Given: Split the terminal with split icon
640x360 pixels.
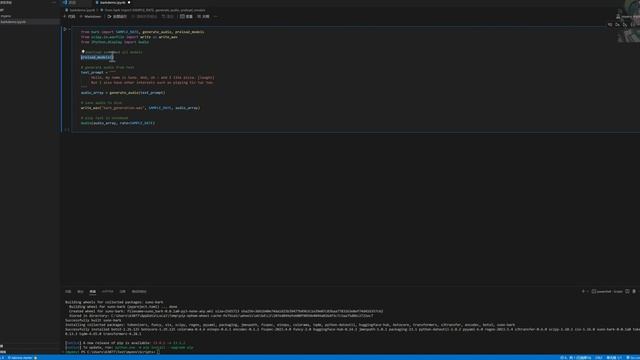Looking at the screenshot, I should [627, 291].
